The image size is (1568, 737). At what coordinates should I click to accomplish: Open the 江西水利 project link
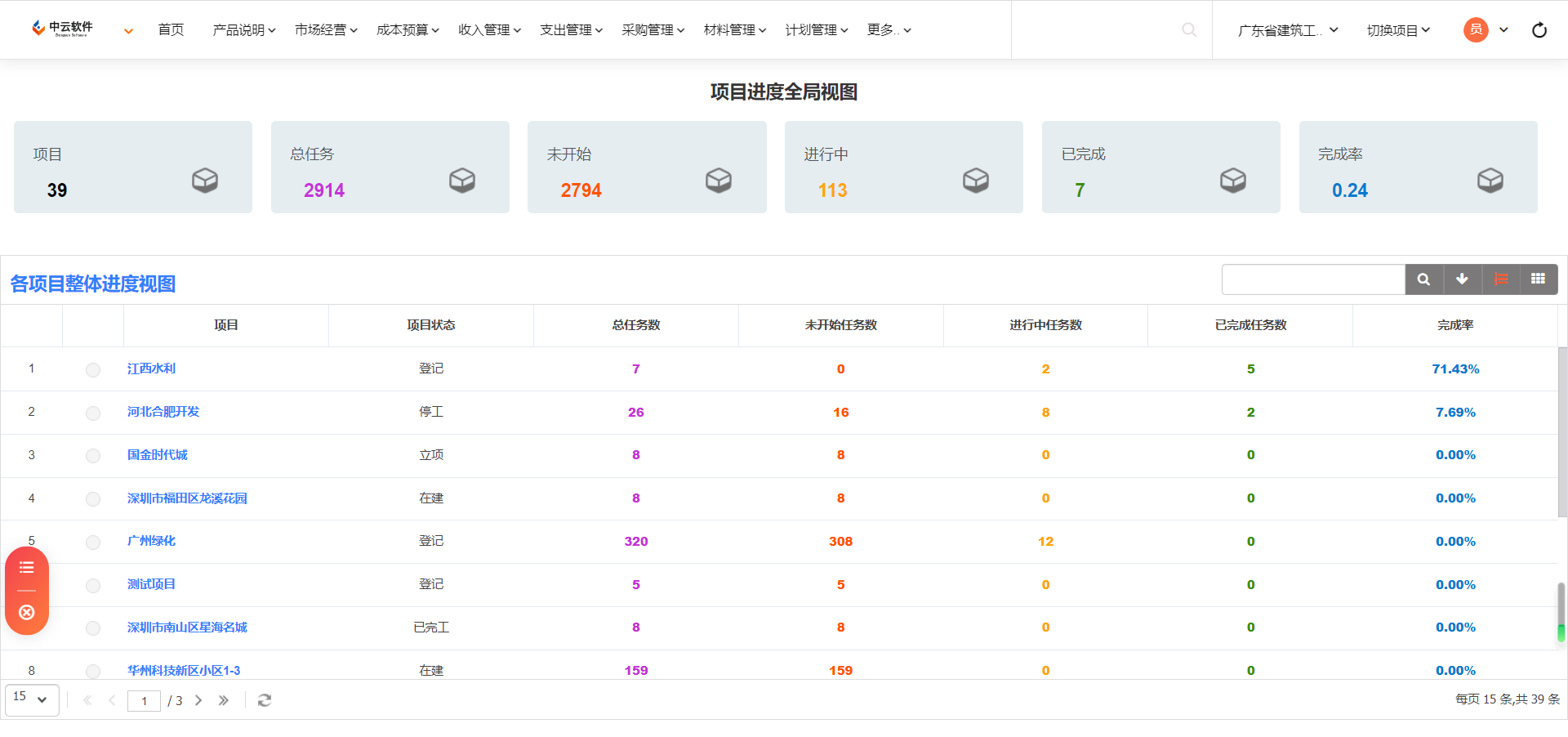151,368
